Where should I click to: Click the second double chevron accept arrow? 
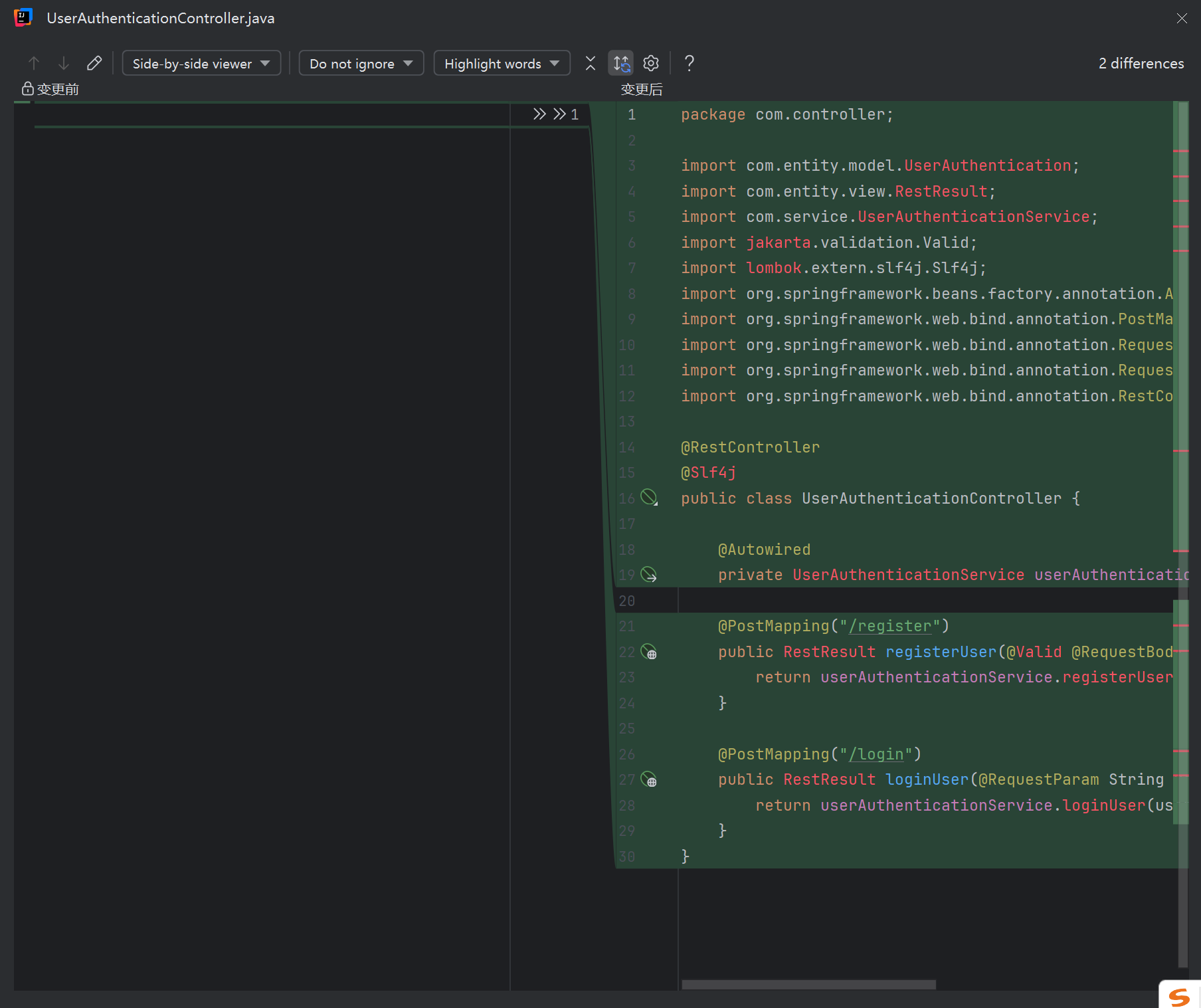559,114
